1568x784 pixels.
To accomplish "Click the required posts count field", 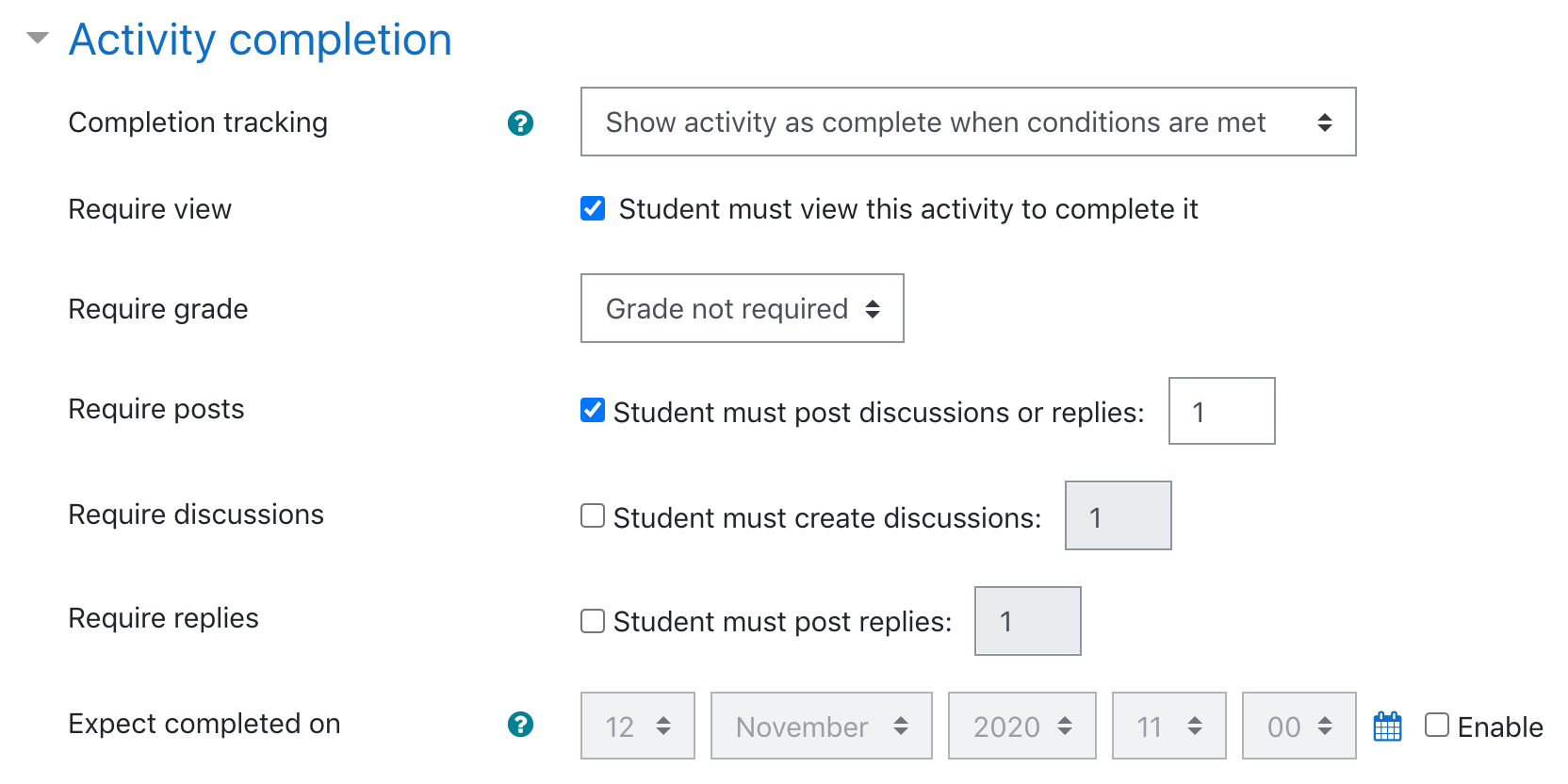I will (x=1221, y=411).
